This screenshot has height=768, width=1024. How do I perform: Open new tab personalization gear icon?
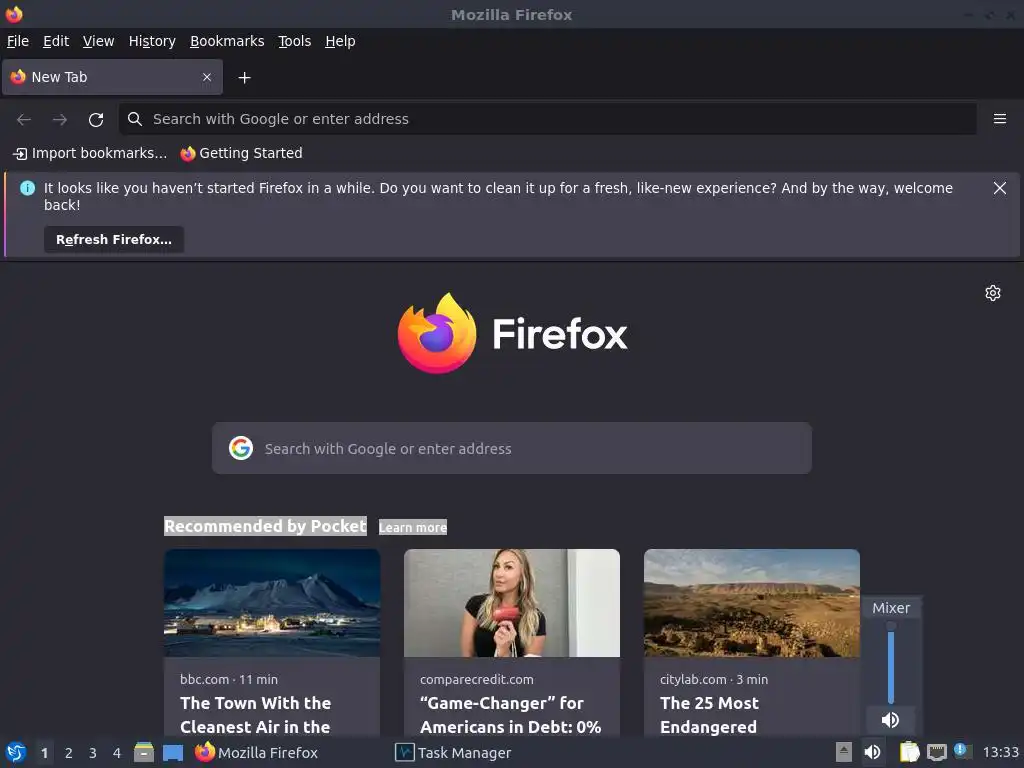pos(993,293)
